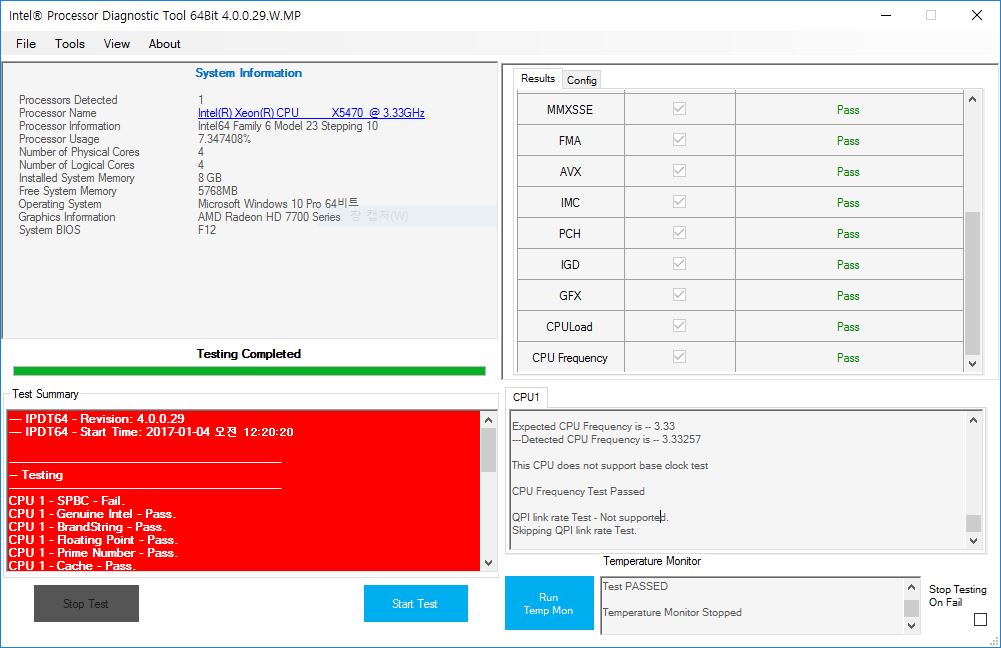Click the 'CPU 1 - BrandString - Pass' line
Image resolution: width=1001 pixels, height=648 pixels.
[x=87, y=527]
